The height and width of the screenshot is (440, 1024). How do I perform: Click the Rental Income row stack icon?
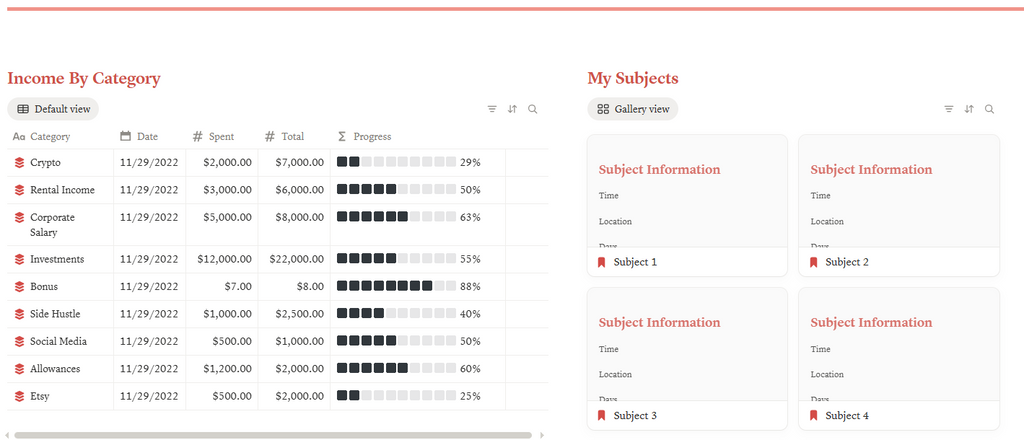(x=20, y=190)
